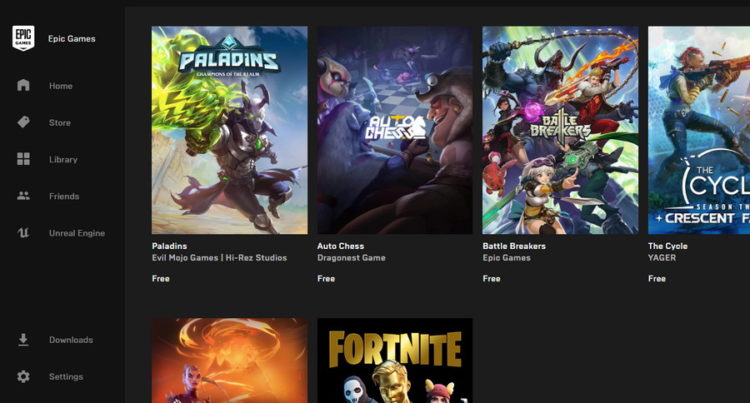Open the Paladins title link

[169, 246]
